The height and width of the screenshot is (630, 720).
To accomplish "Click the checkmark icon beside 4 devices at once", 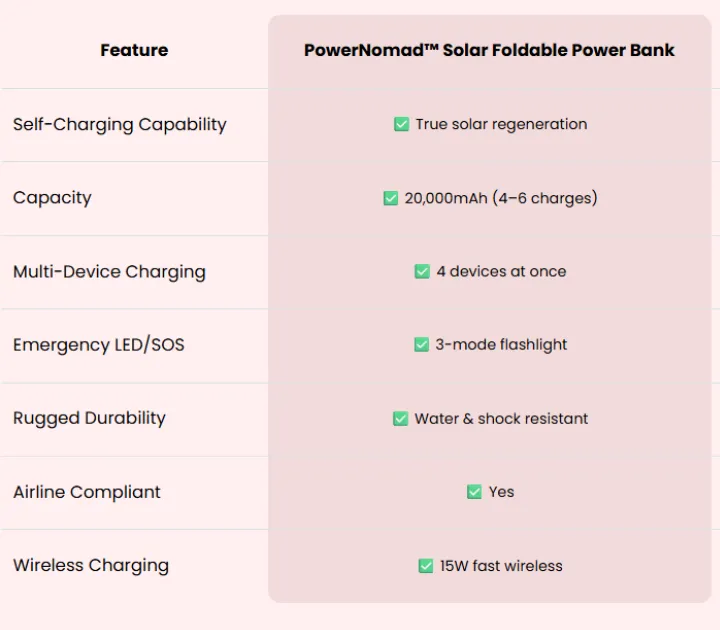I will (x=422, y=271).
